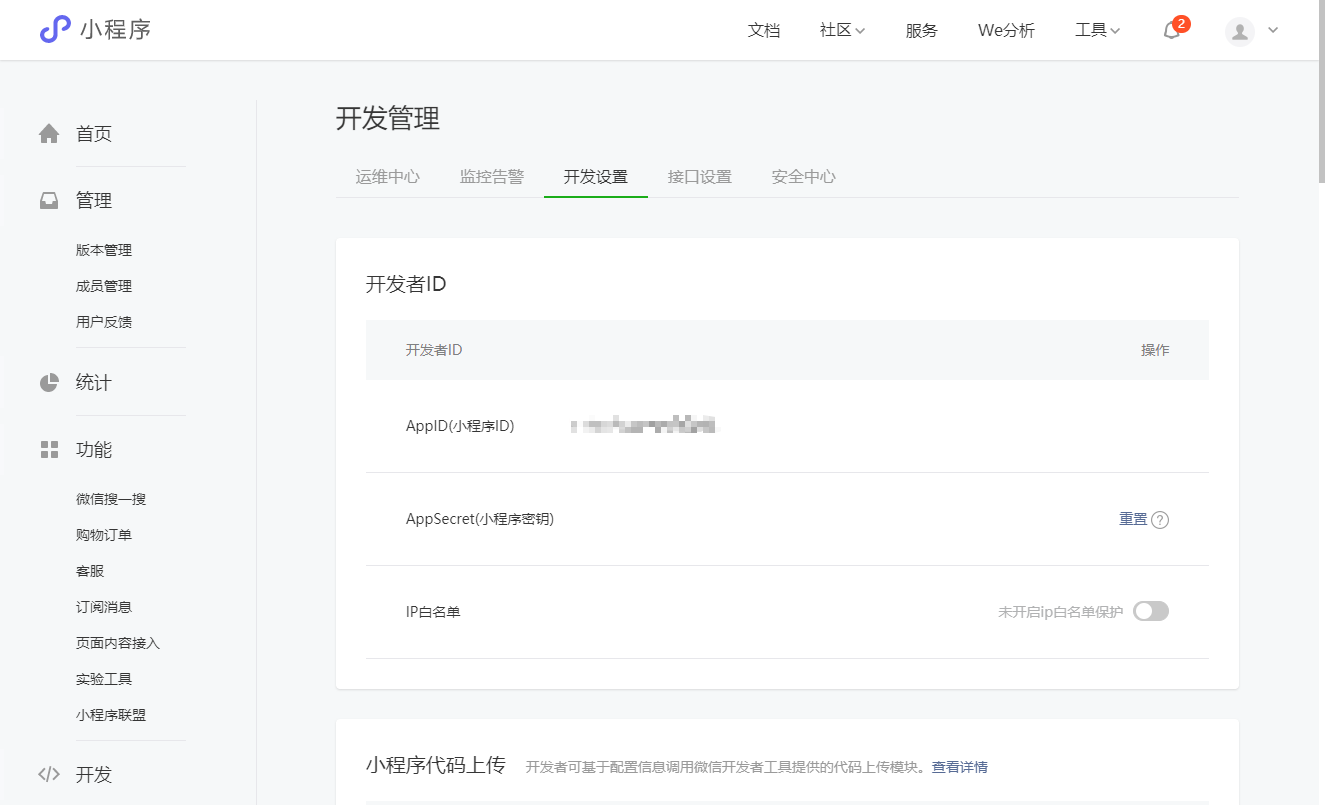Open We分析 in the top navigation
The height and width of the screenshot is (805, 1325).
1006,30
